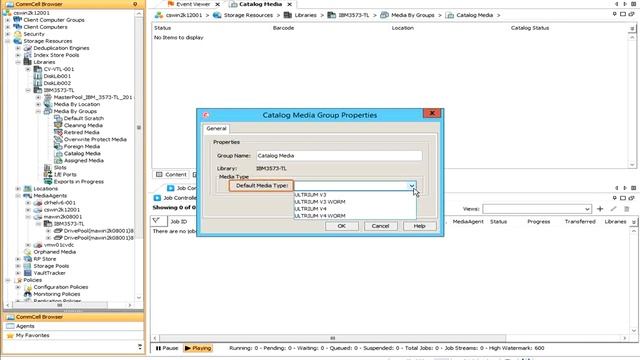Expand the Locations node
Viewport: 640px width, 360px height.
click(x=18, y=189)
